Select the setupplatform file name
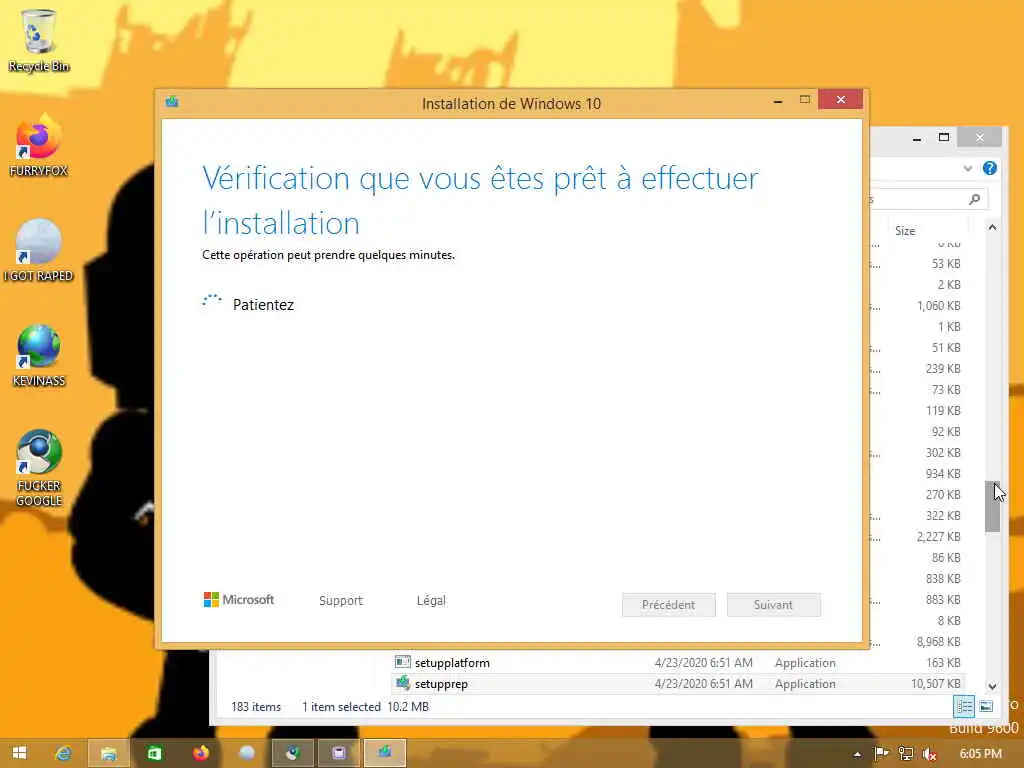The width and height of the screenshot is (1024, 768). (452, 662)
